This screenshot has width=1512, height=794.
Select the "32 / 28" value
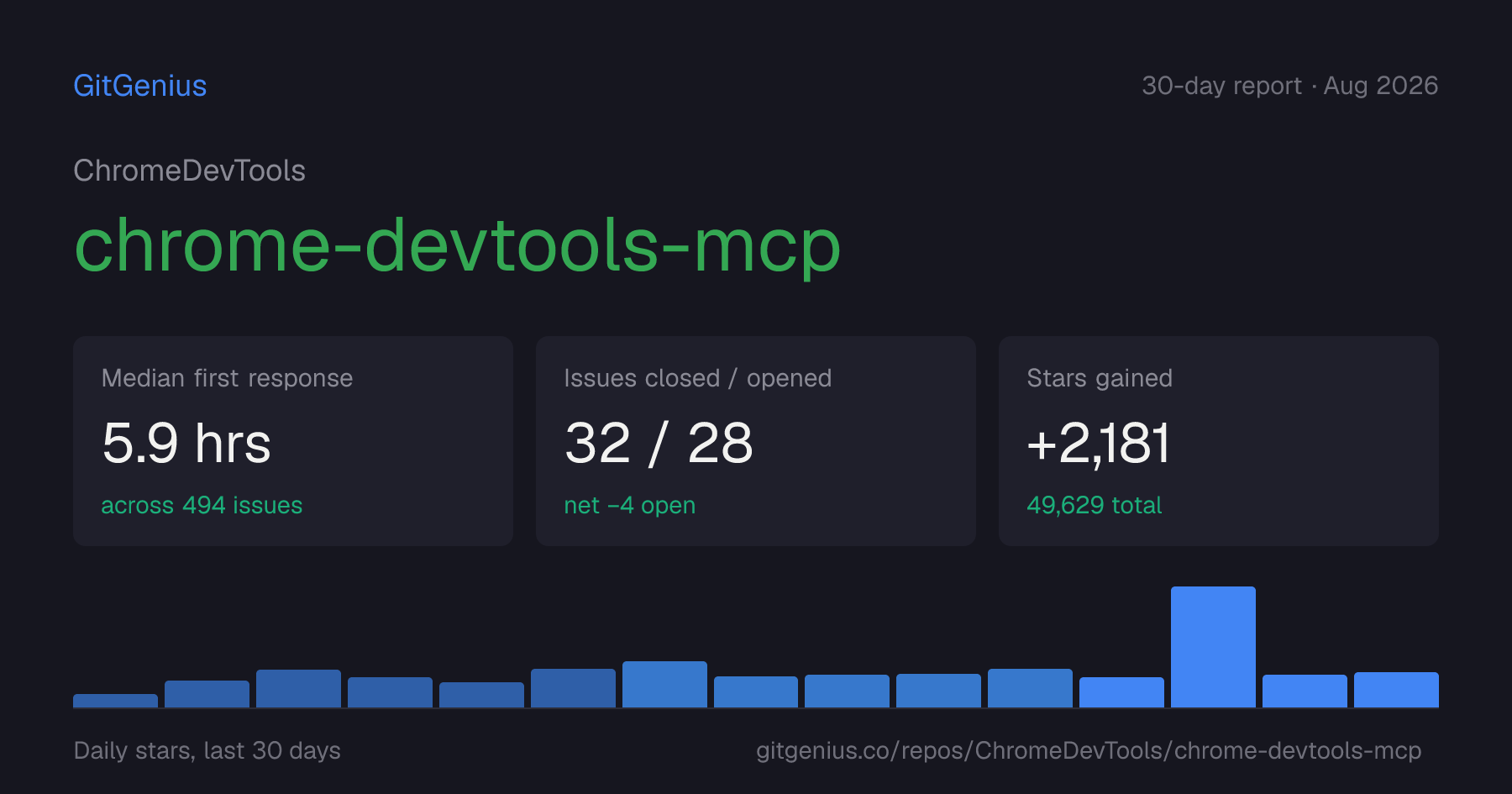pos(659,443)
